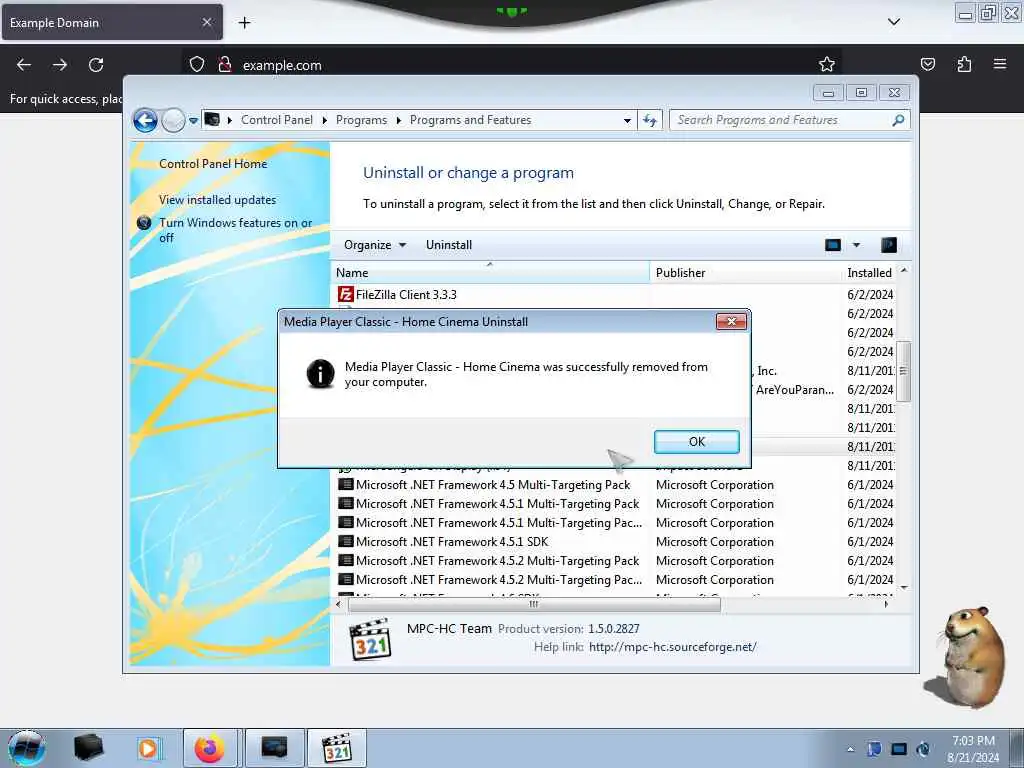Go back in Control Panel window
The image size is (1024, 768).
pyautogui.click(x=145, y=120)
